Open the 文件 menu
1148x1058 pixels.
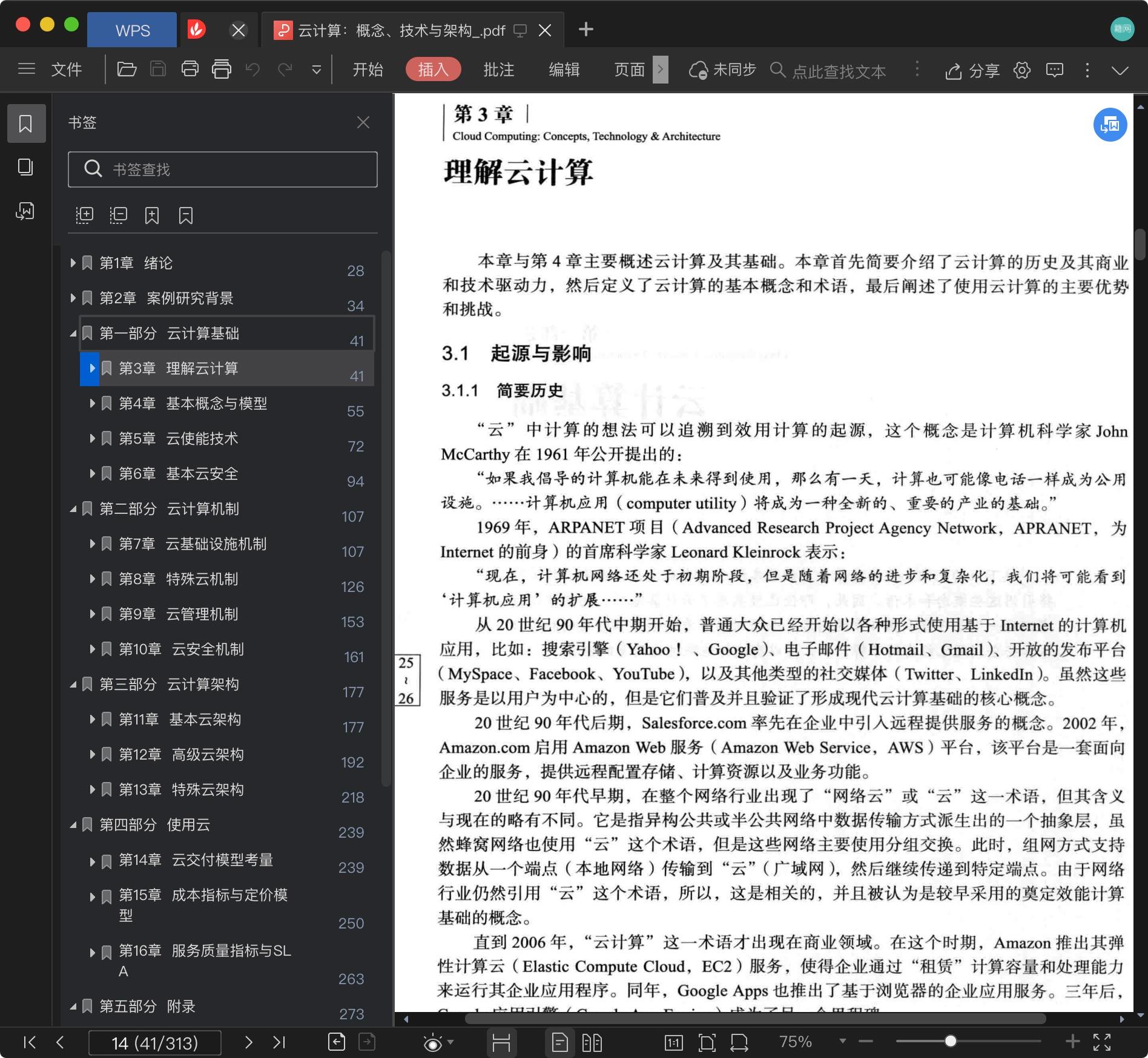point(66,70)
